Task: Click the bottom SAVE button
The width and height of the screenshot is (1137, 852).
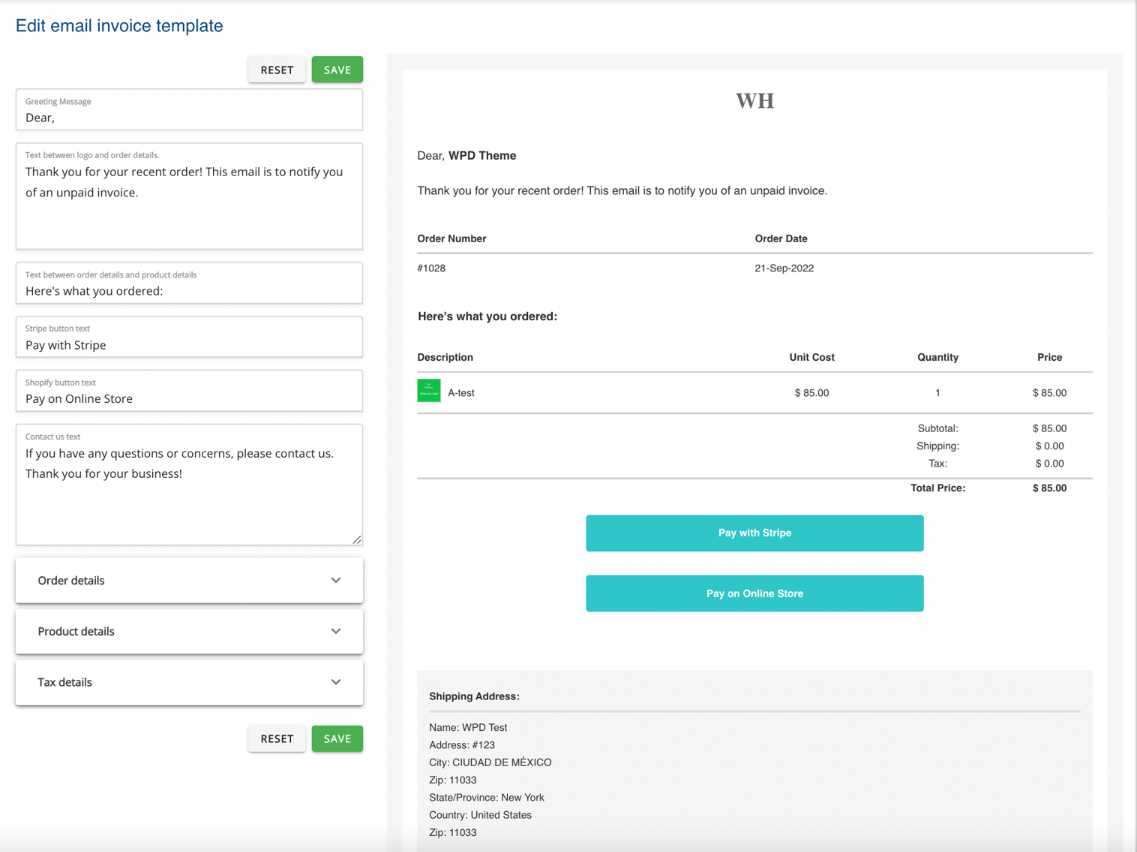Action: (x=337, y=739)
